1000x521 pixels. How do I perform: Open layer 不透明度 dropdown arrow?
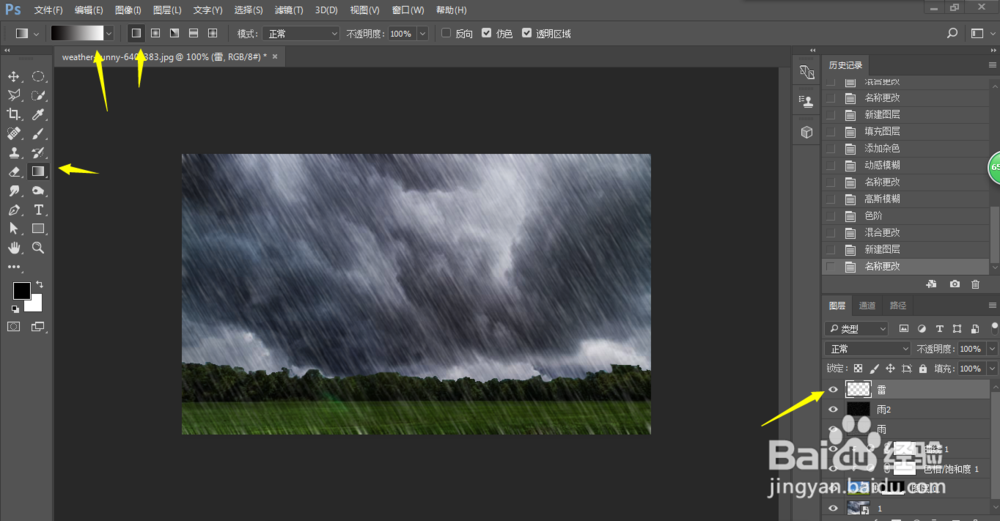992,349
